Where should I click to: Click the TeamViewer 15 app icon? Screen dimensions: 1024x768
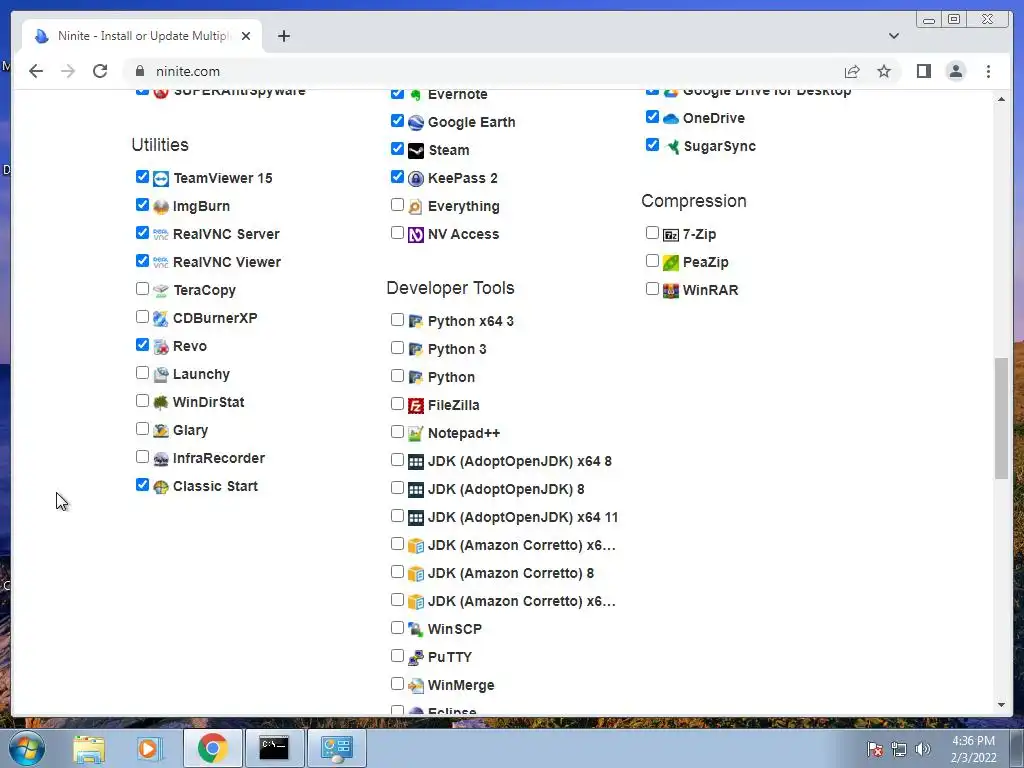(x=161, y=178)
